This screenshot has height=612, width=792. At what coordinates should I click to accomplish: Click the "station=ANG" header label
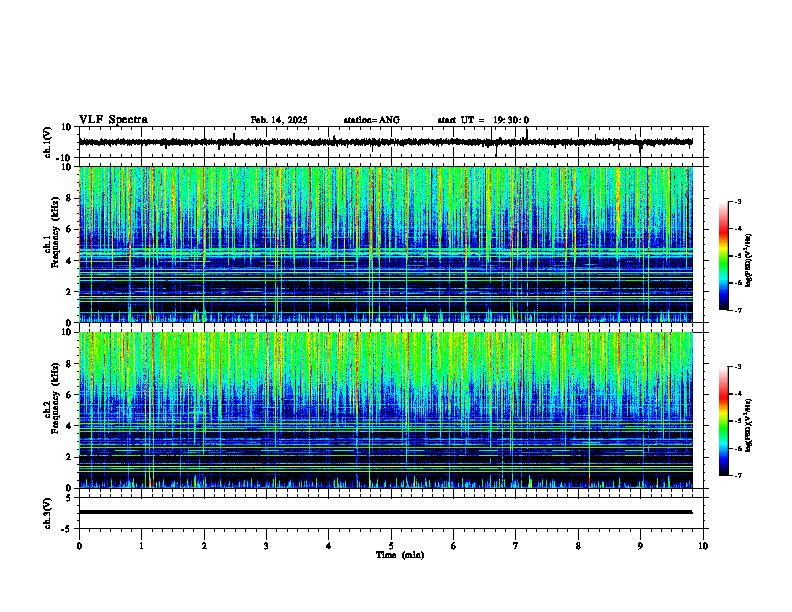(372, 120)
